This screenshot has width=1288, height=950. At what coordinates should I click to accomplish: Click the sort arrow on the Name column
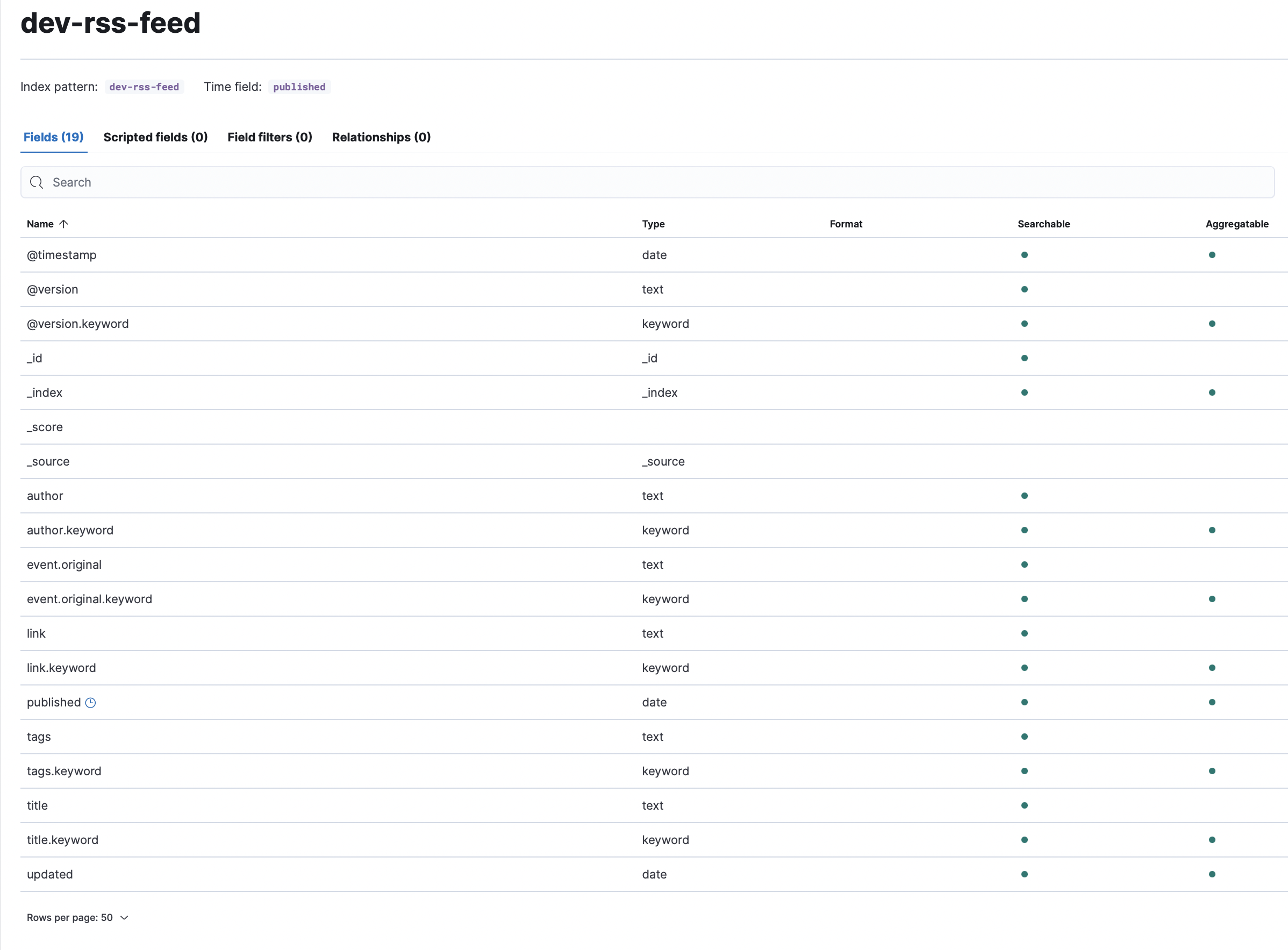[x=64, y=224]
